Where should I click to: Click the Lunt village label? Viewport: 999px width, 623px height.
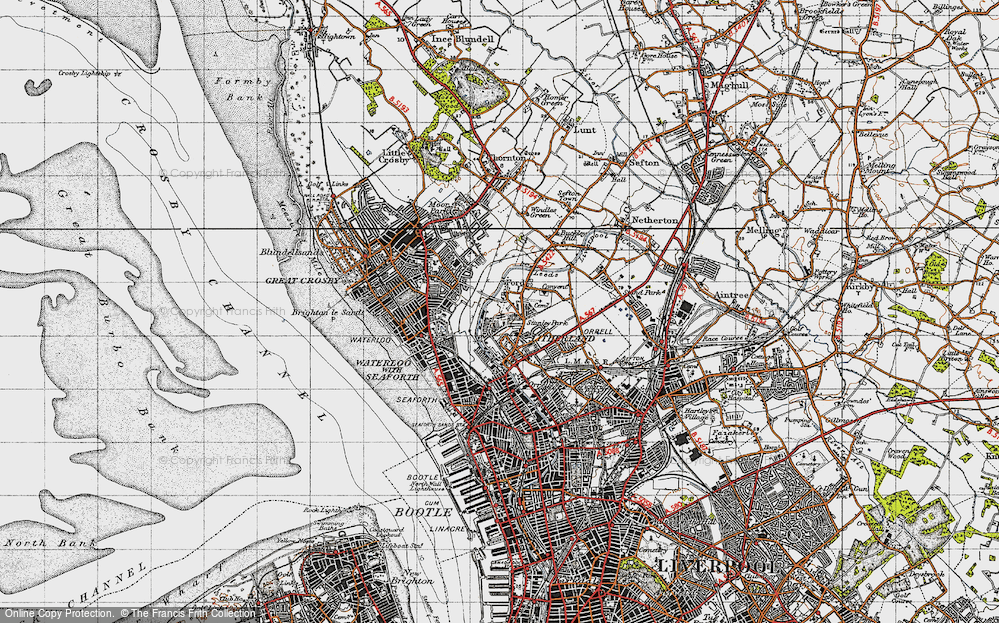point(584,130)
